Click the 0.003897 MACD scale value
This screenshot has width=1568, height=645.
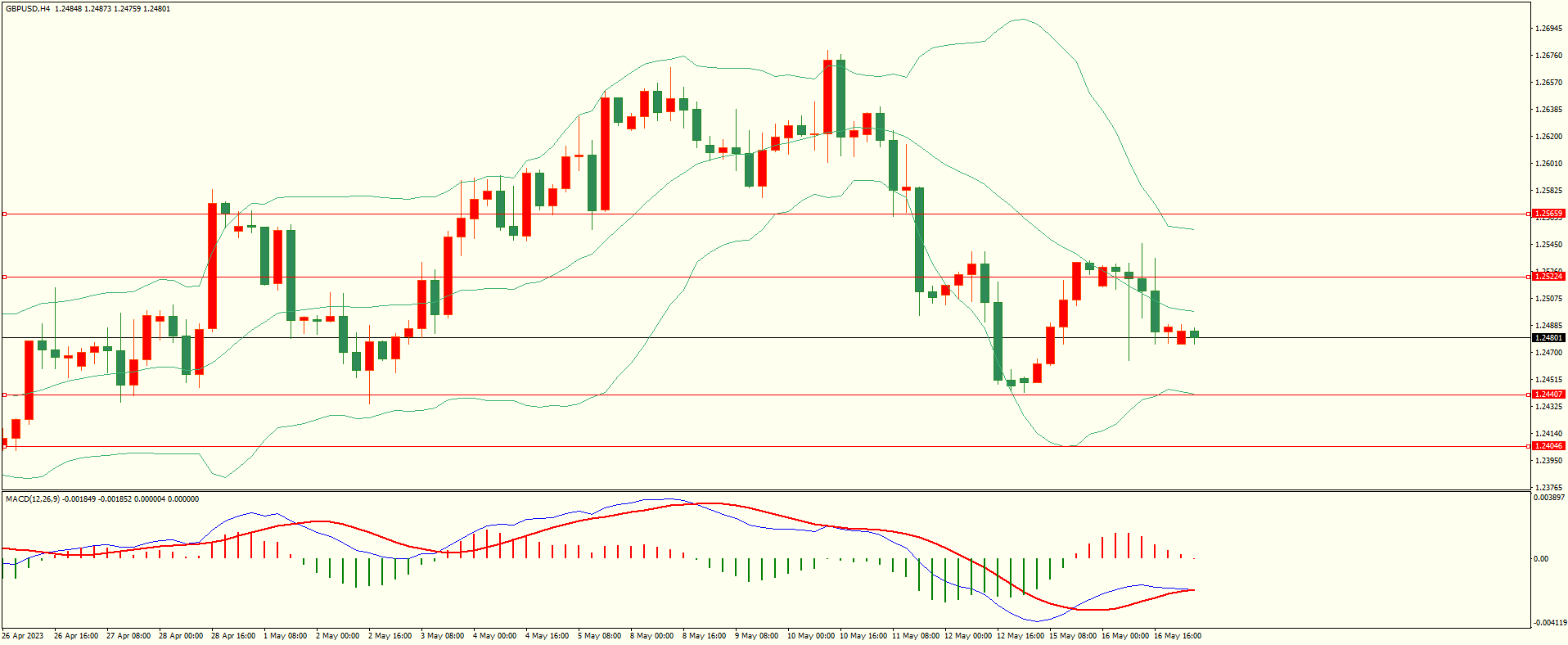1548,498
